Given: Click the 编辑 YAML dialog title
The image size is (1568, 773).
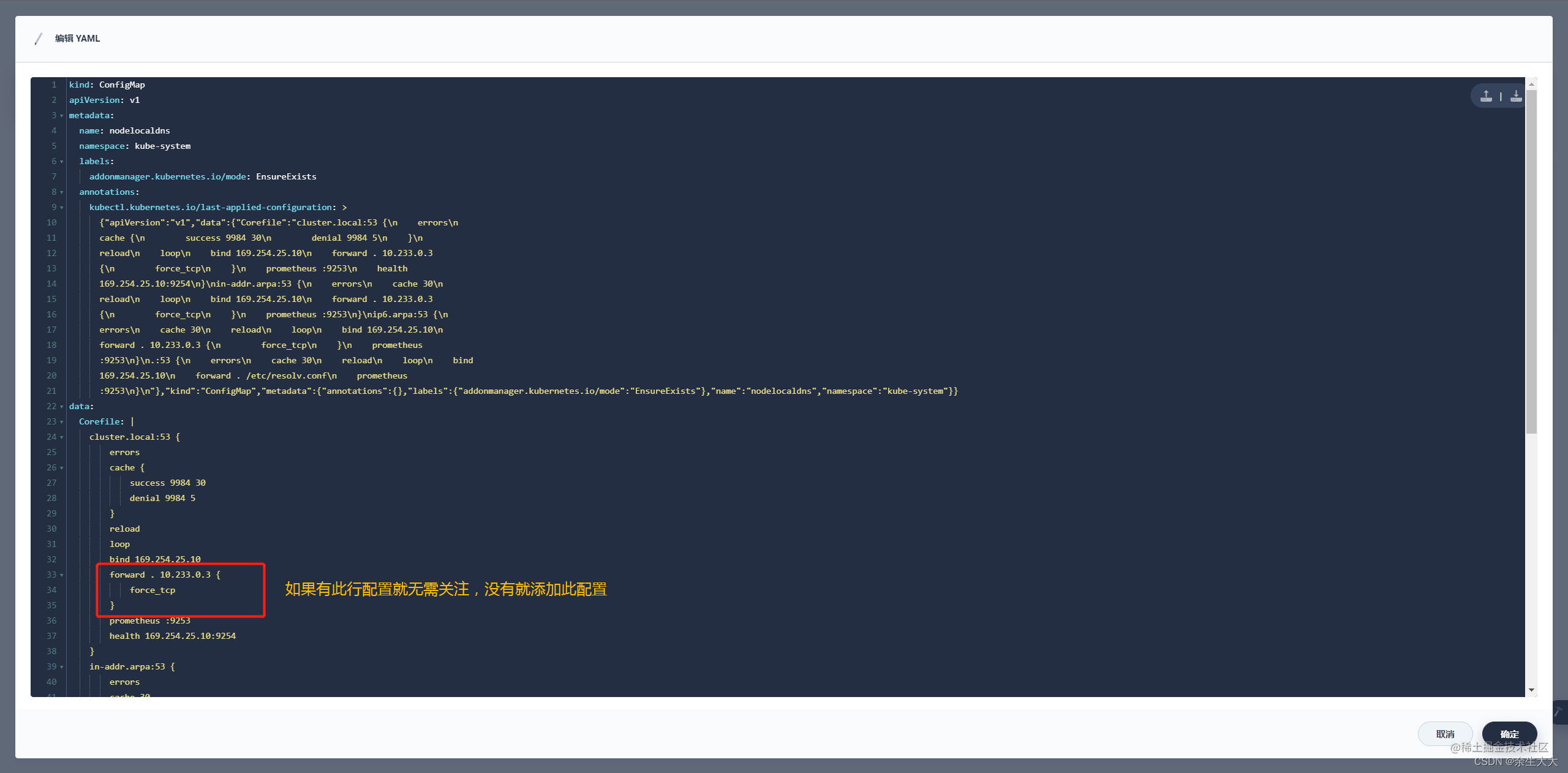Looking at the screenshot, I should pyautogui.click(x=77, y=39).
